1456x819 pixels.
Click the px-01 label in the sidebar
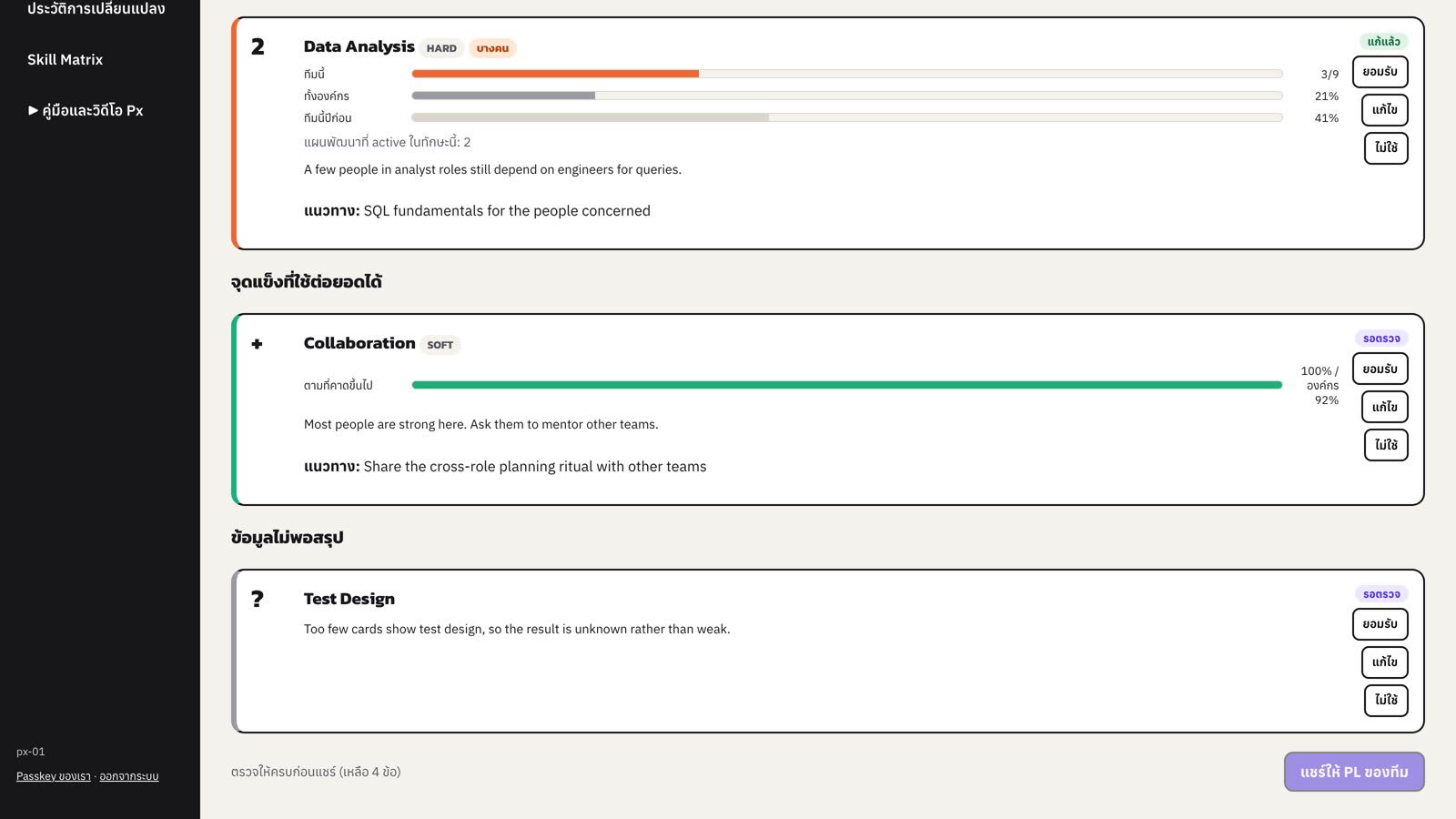(x=30, y=752)
